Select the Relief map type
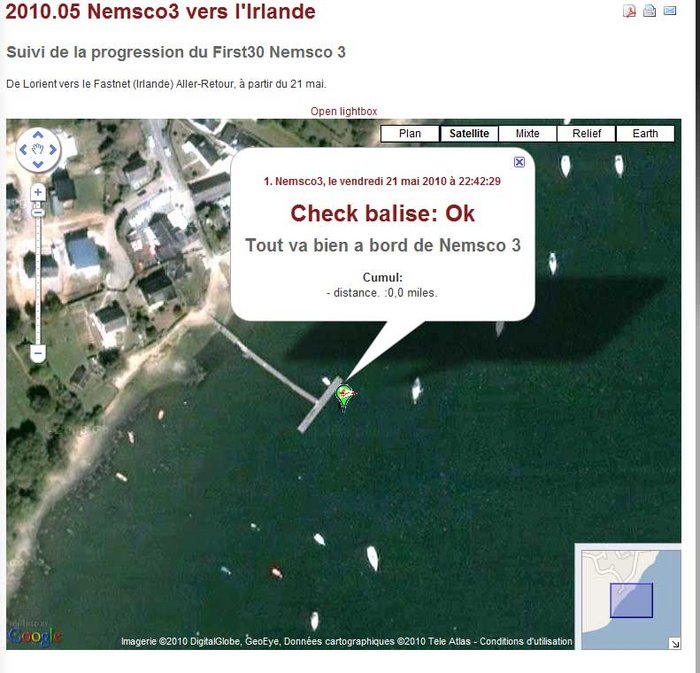 tap(587, 133)
